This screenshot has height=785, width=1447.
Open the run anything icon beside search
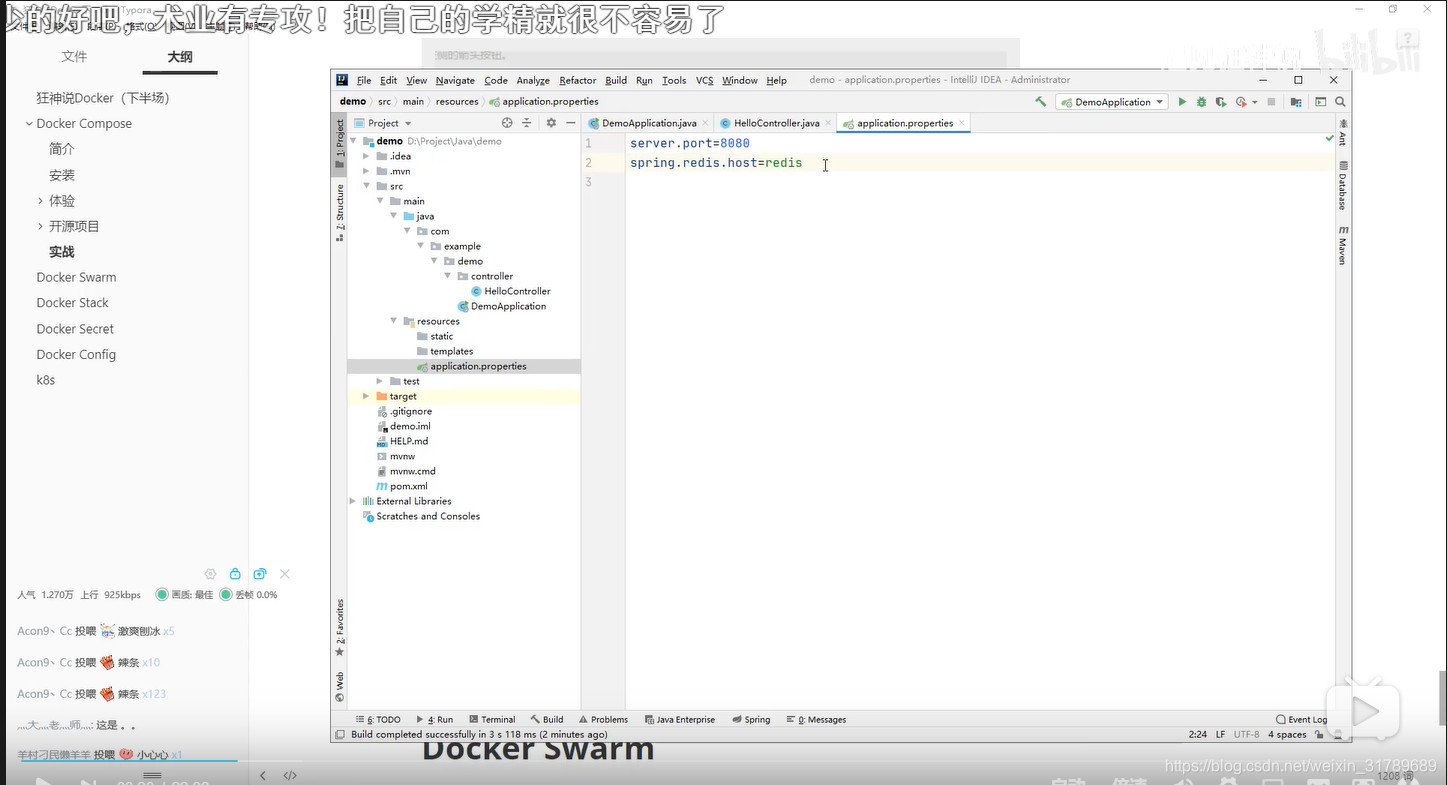[1320, 102]
